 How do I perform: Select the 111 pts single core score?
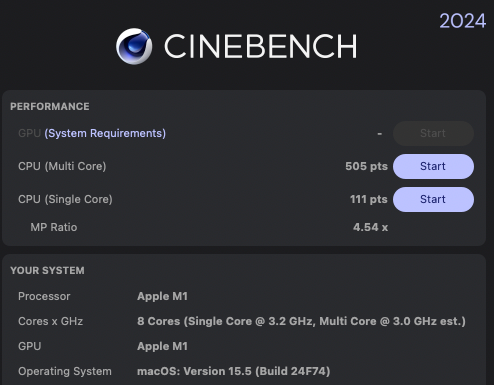369,199
